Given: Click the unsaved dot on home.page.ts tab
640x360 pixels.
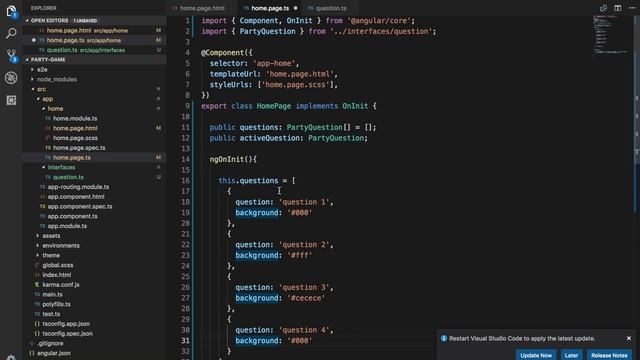Looking at the screenshot, I should point(296,8).
